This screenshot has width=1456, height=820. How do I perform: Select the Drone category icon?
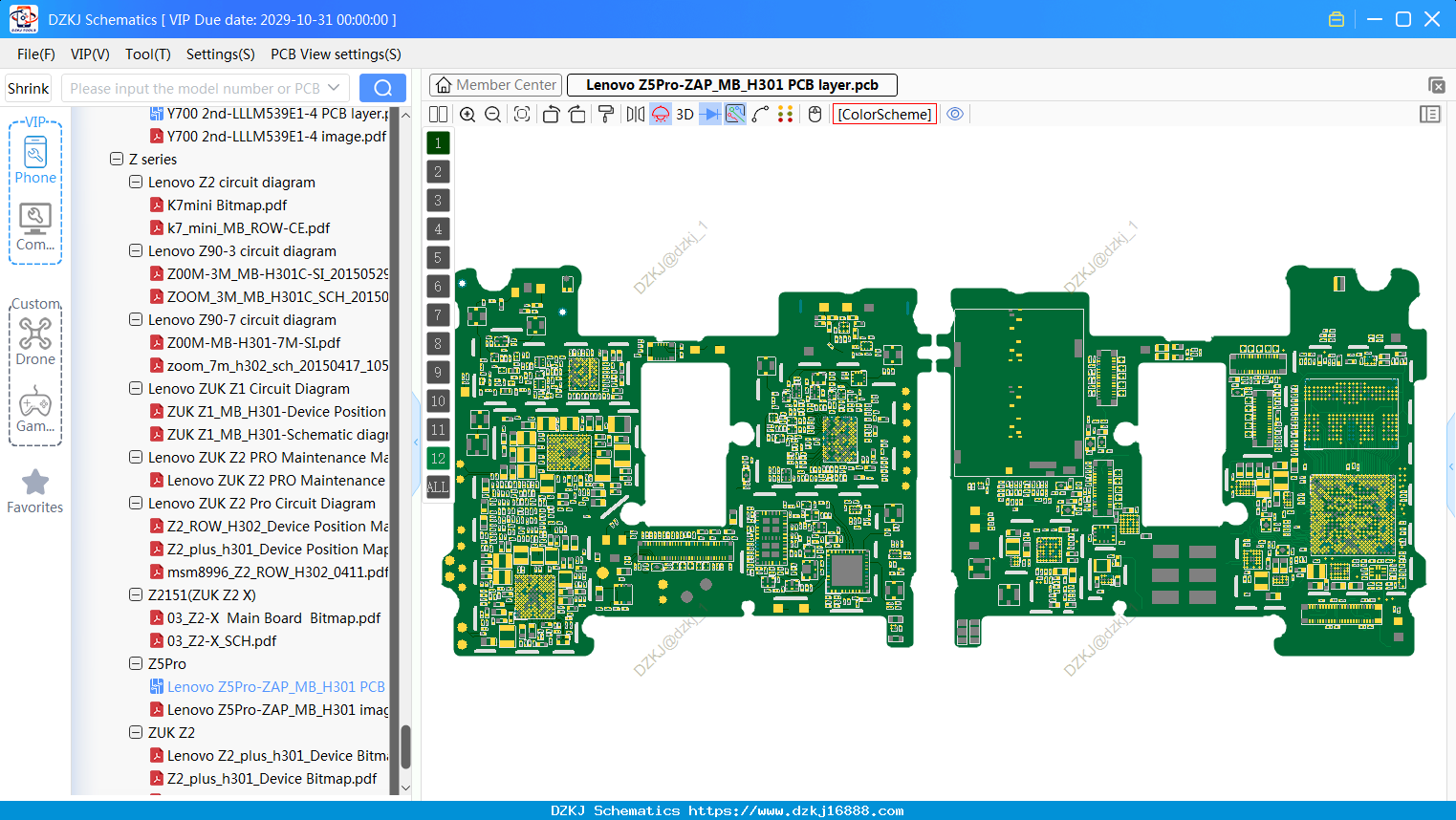pyautogui.click(x=35, y=341)
